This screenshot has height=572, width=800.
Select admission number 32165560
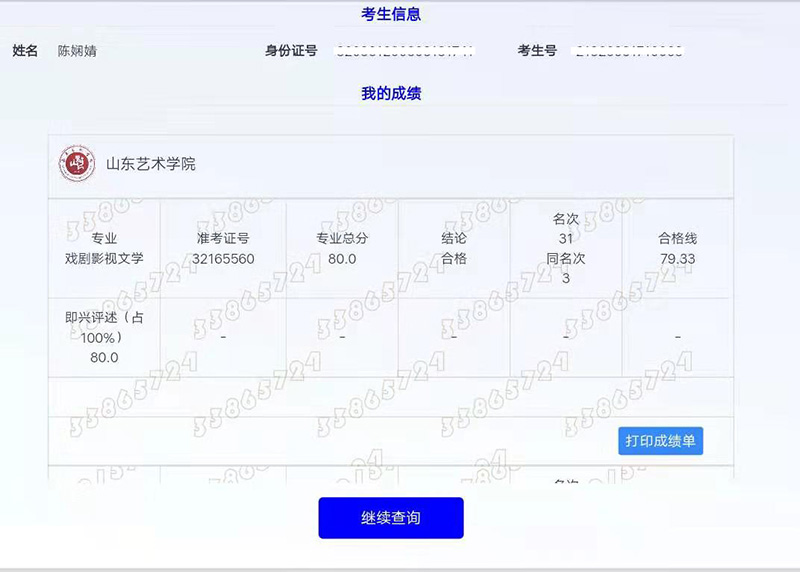(x=223, y=259)
